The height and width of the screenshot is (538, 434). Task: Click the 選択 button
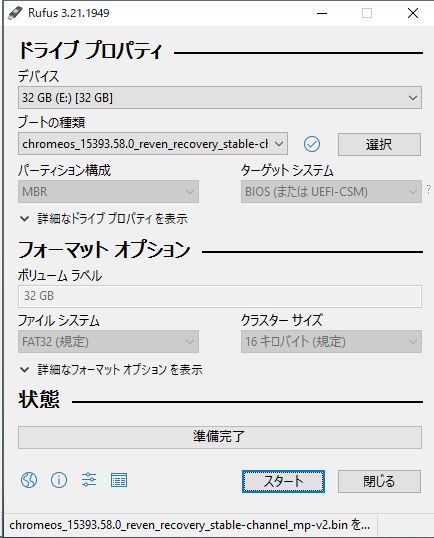pyautogui.click(x=379, y=144)
